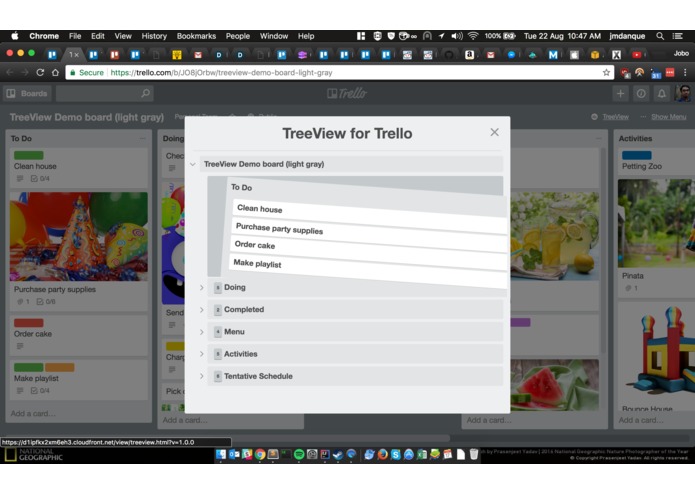This screenshot has height=494, width=695.
Task: Open the Order cake card on the board
Action: 79,335
